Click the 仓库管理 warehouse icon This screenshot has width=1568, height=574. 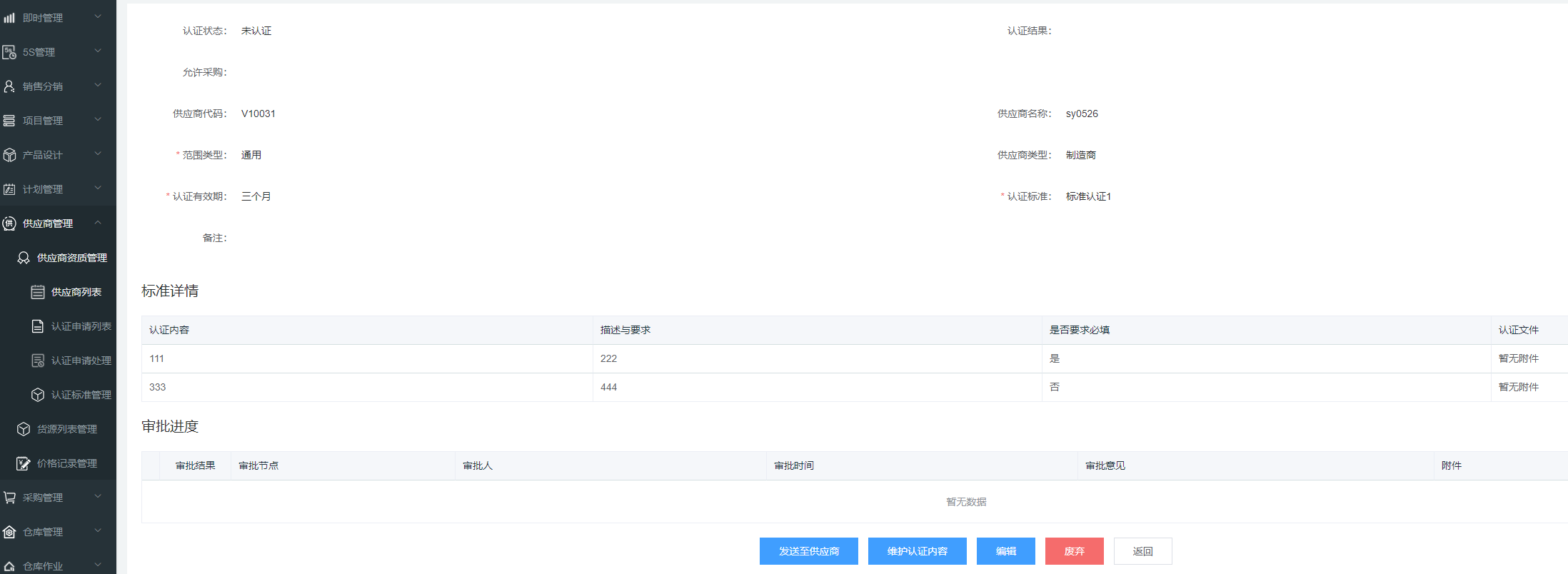[9, 532]
